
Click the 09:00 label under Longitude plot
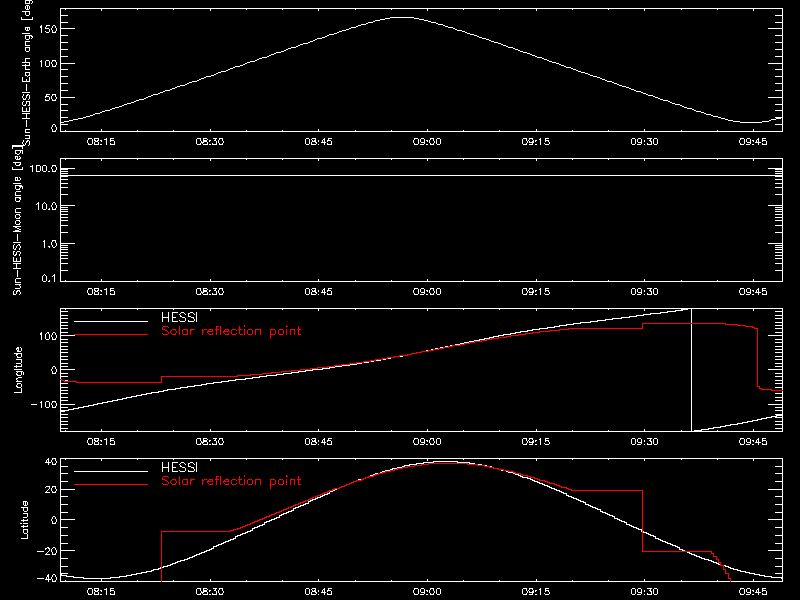point(427,442)
